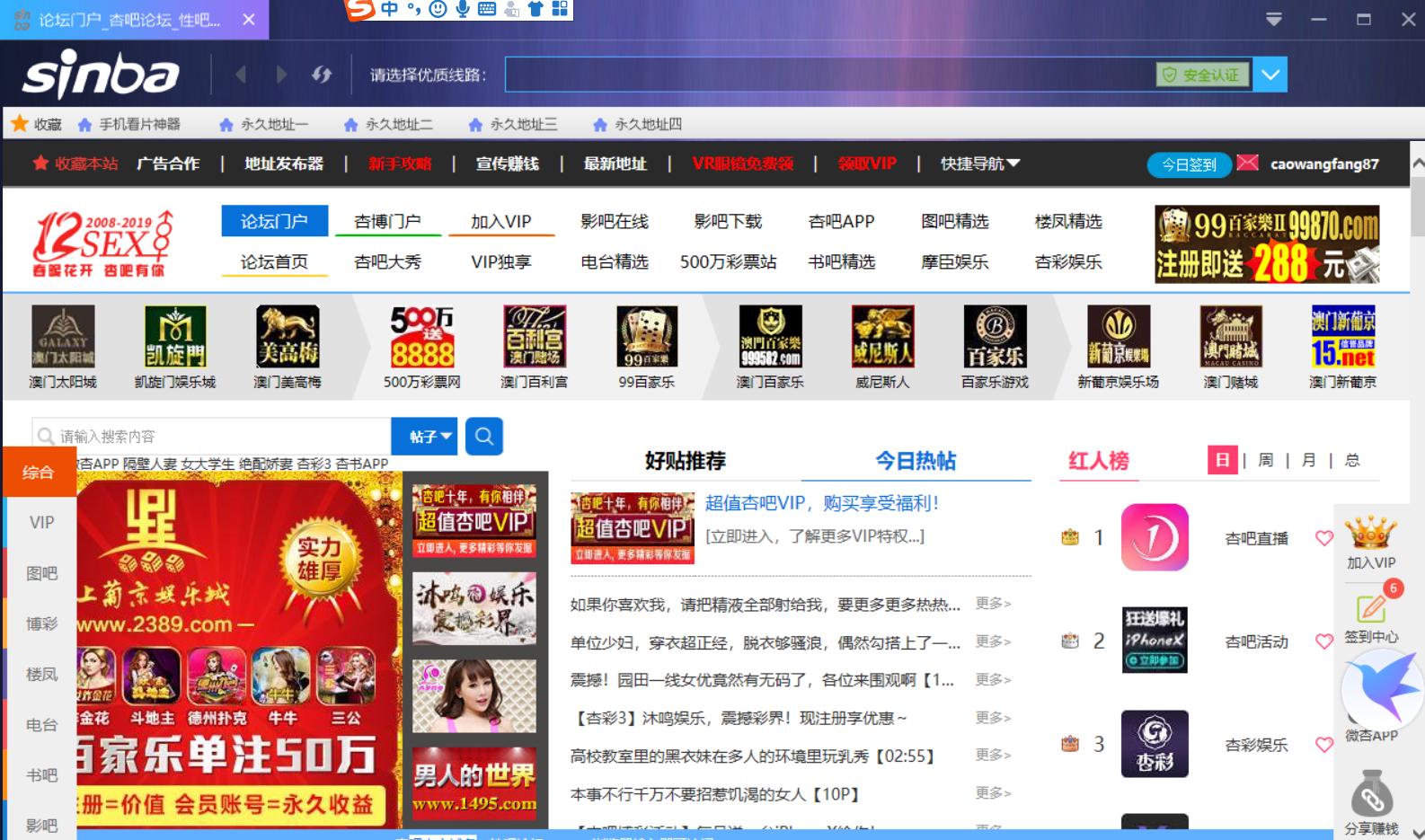Open the mail envelope icon
This screenshot has height=840, width=1425.
pos(1247,163)
